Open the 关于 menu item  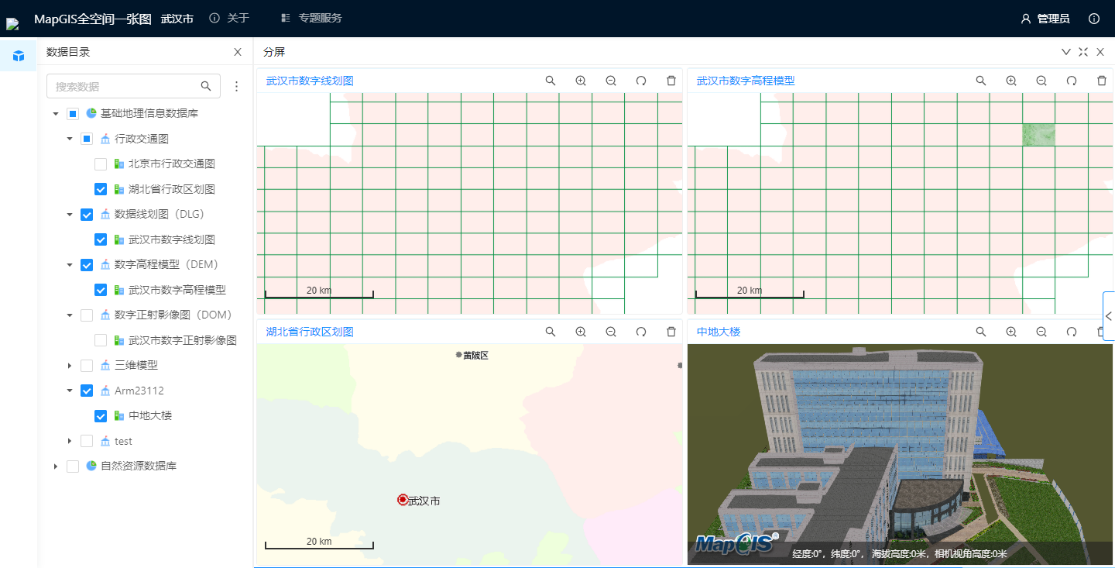(x=229, y=18)
